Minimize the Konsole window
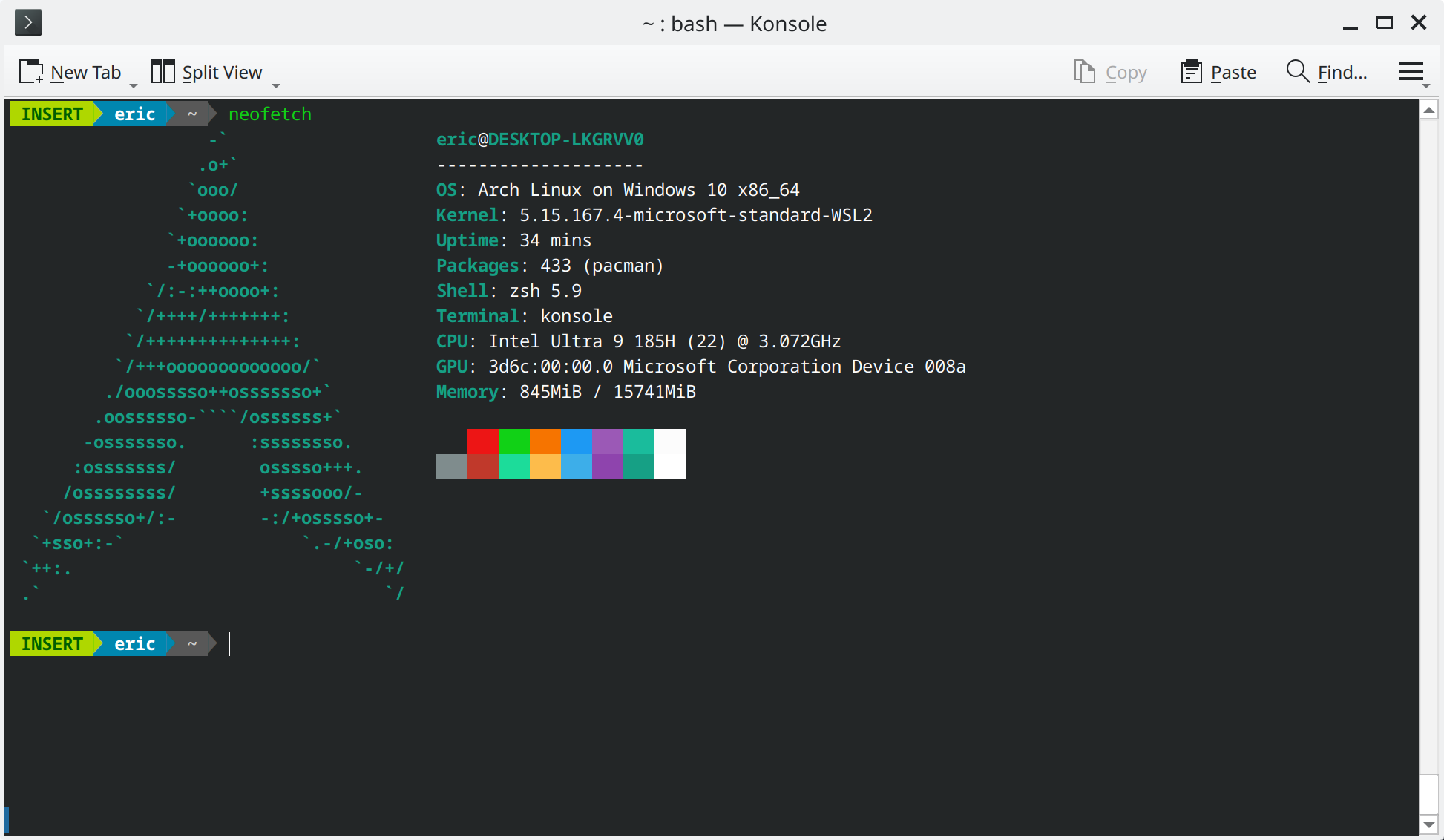The width and height of the screenshot is (1444, 840). 1351,24
